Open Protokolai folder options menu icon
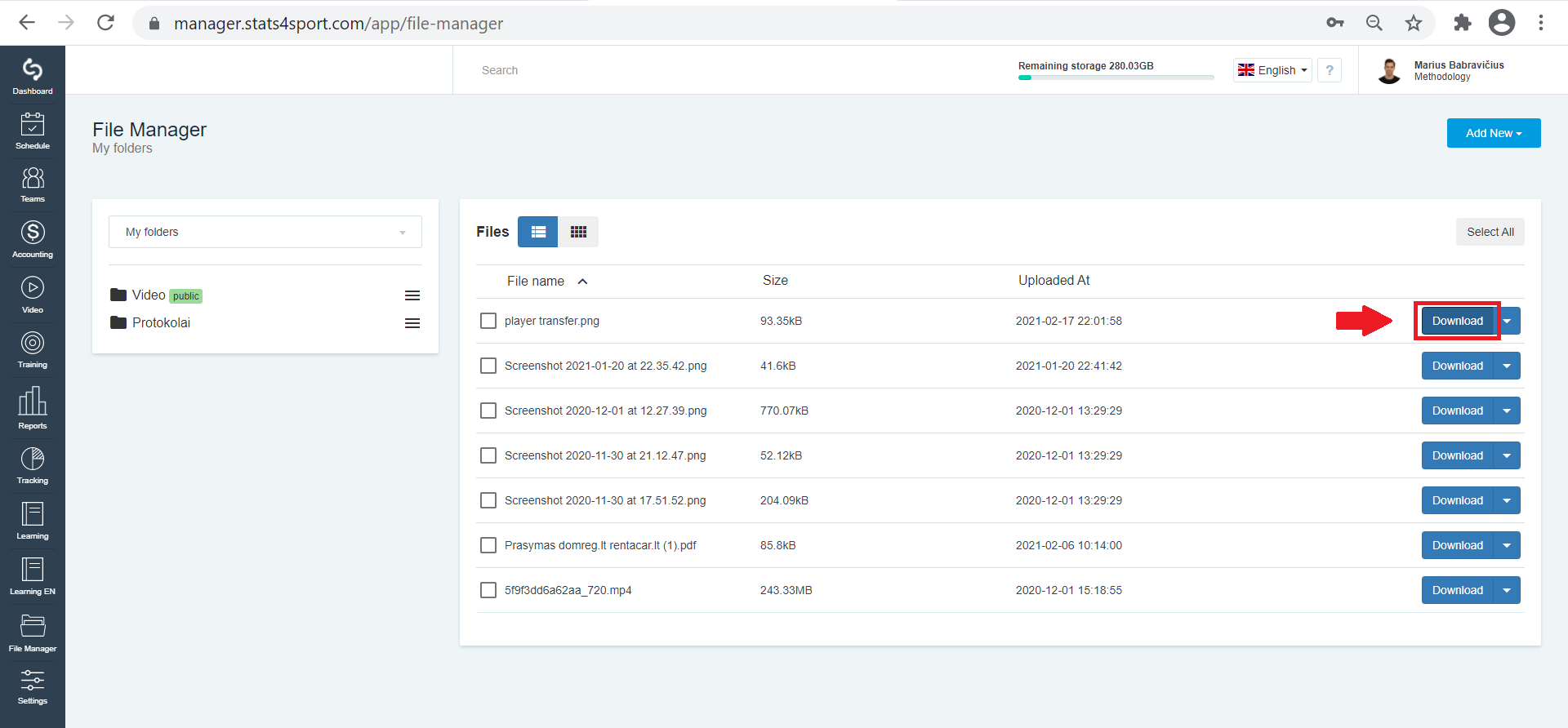The image size is (1568, 728). tap(412, 323)
